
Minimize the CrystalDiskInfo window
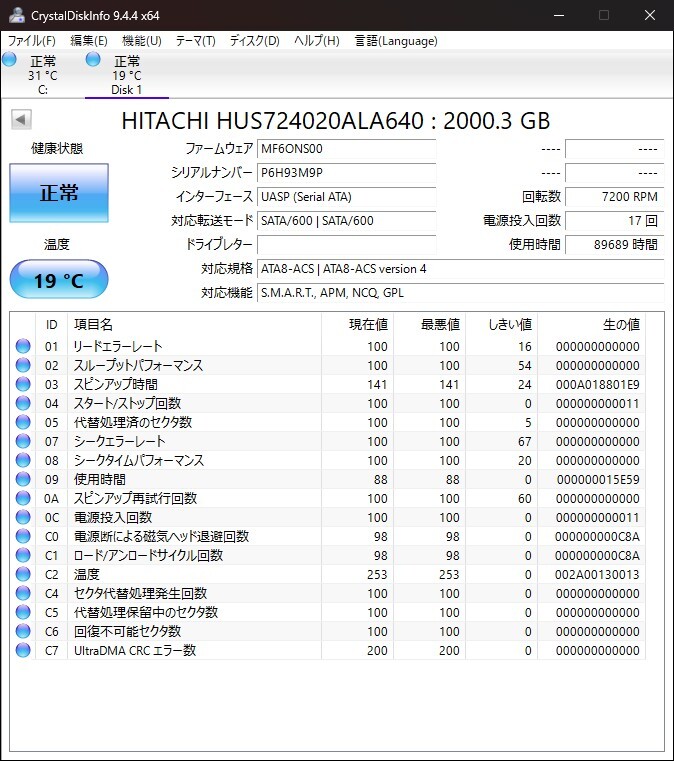click(559, 15)
